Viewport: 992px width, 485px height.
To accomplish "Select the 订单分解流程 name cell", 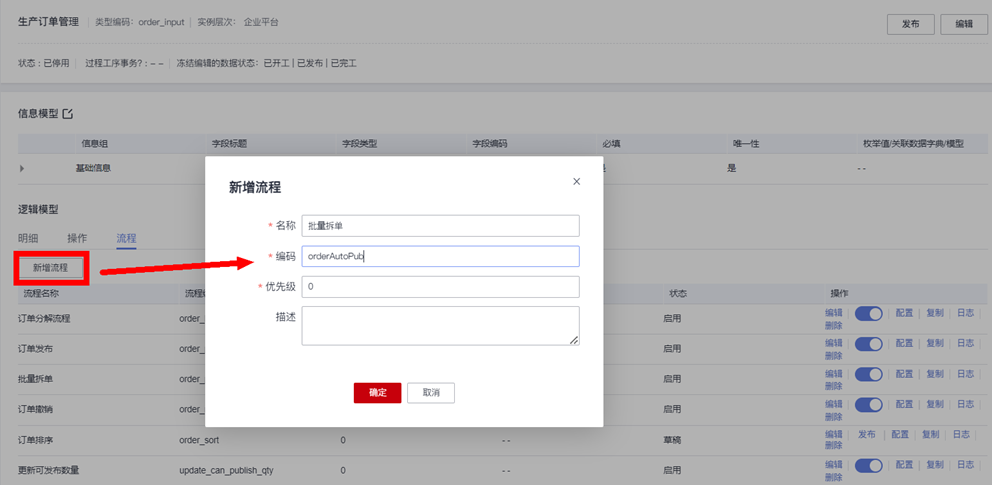I will pos(44,318).
